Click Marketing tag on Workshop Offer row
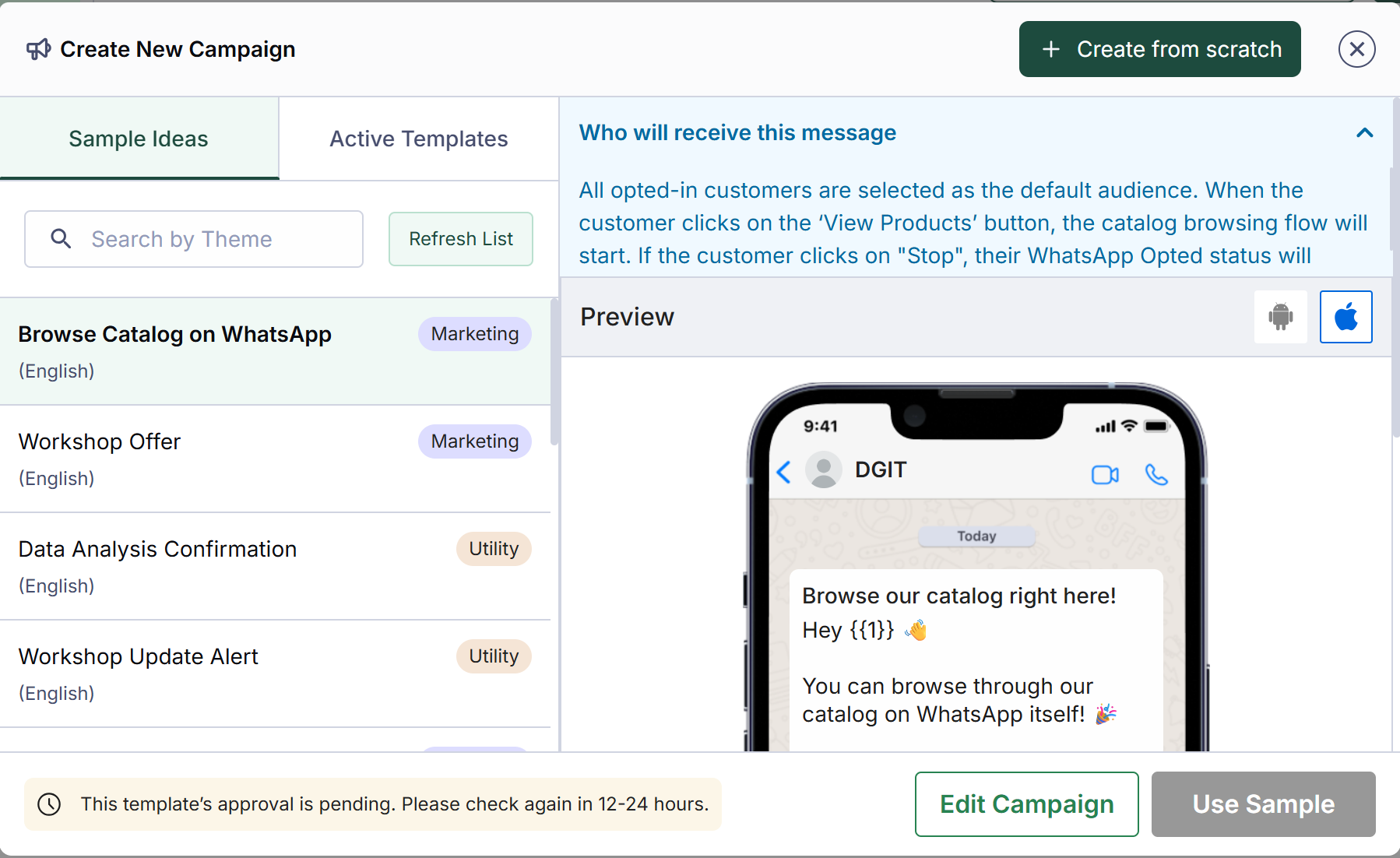Viewport: 1400px width, 858px height. tap(475, 441)
